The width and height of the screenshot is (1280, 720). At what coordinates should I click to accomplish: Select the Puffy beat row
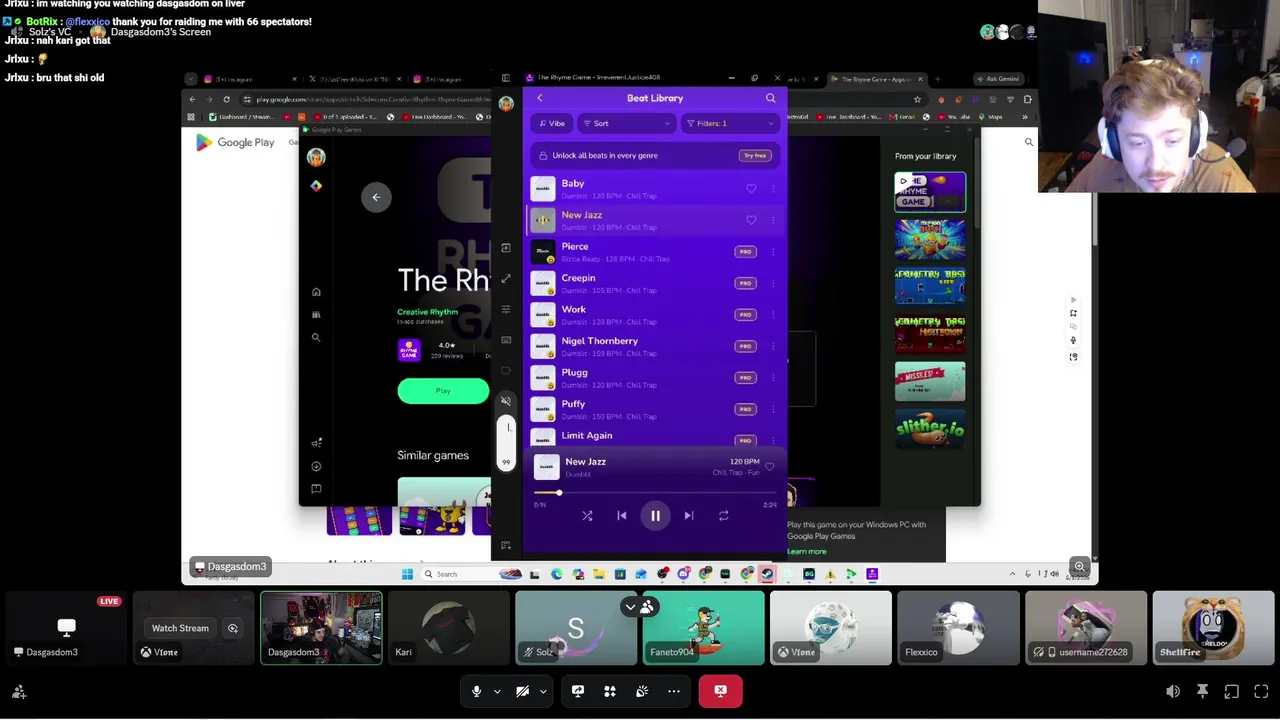click(655, 409)
